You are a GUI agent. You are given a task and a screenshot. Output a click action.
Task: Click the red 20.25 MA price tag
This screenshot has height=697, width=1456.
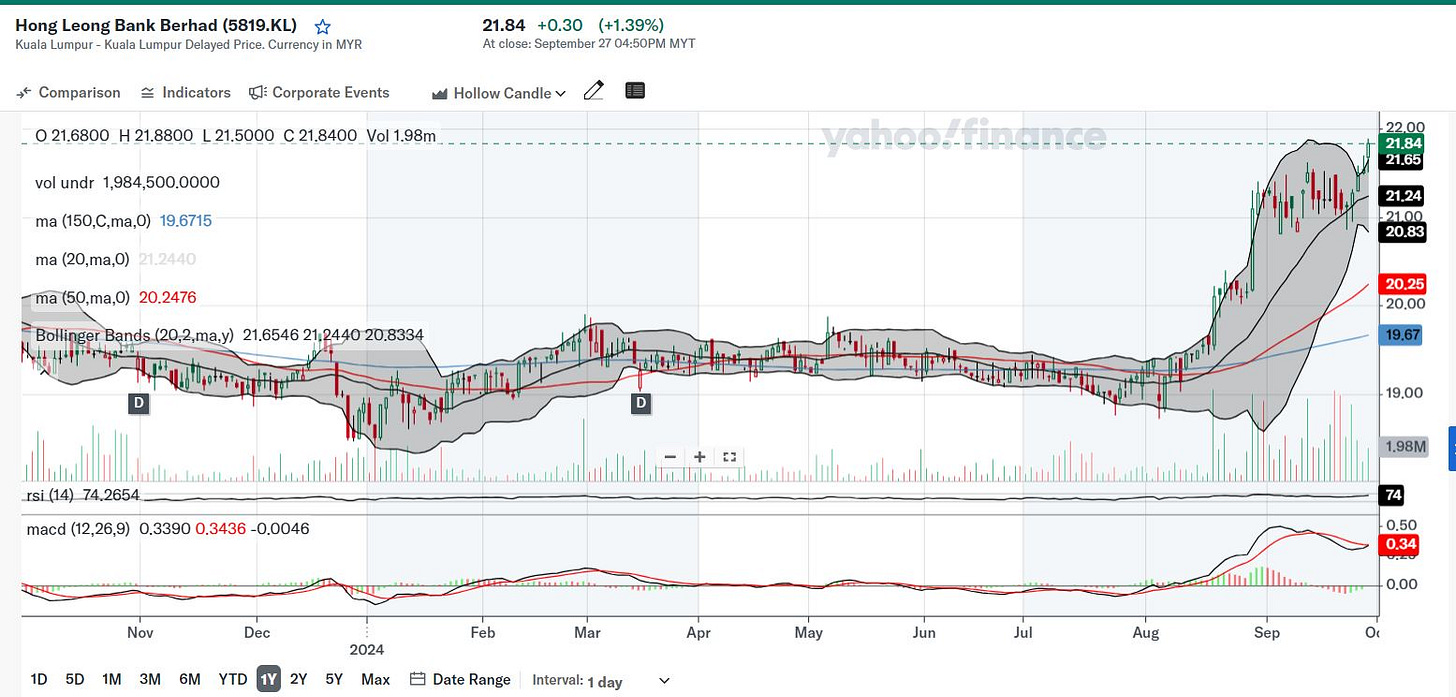pyautogui.click(x=1400, y=283)
